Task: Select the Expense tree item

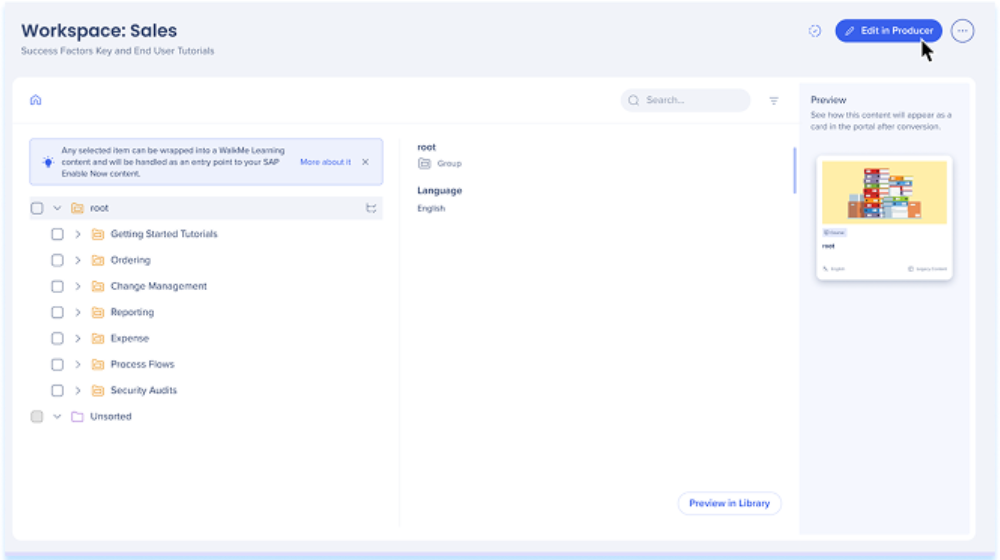Action: pyautogui.click(x=129, y=339)
